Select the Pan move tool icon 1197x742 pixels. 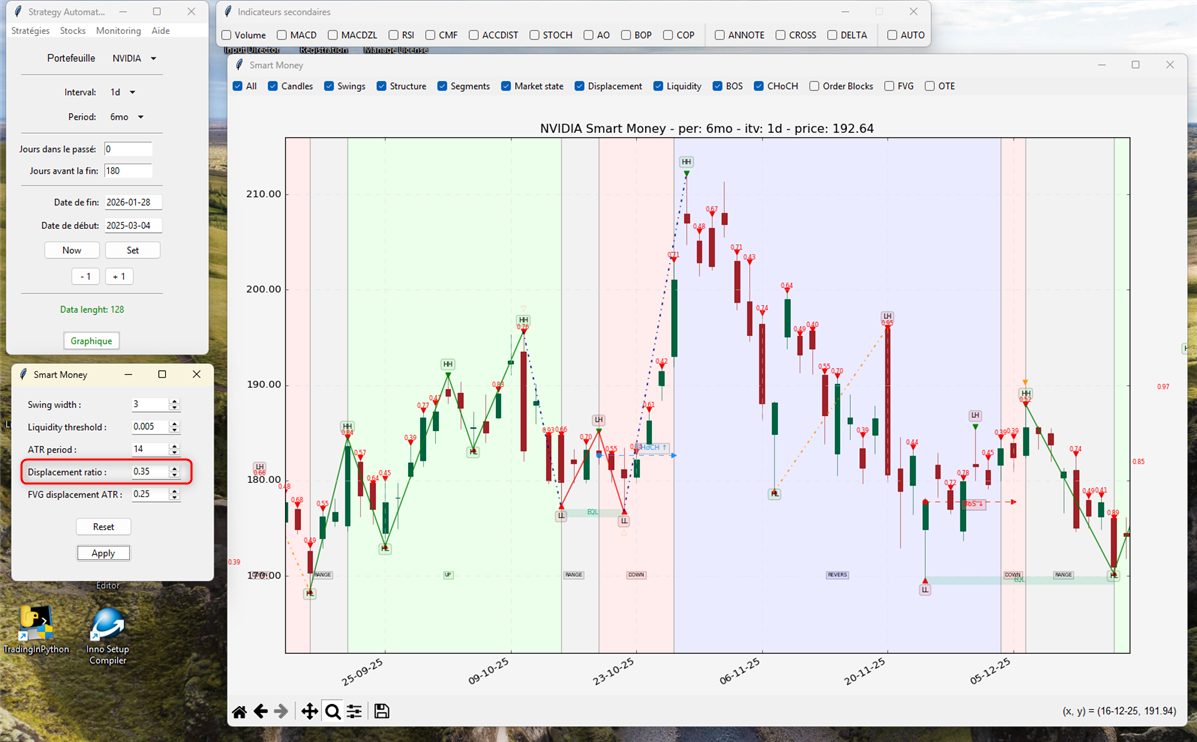pos(309,712)
